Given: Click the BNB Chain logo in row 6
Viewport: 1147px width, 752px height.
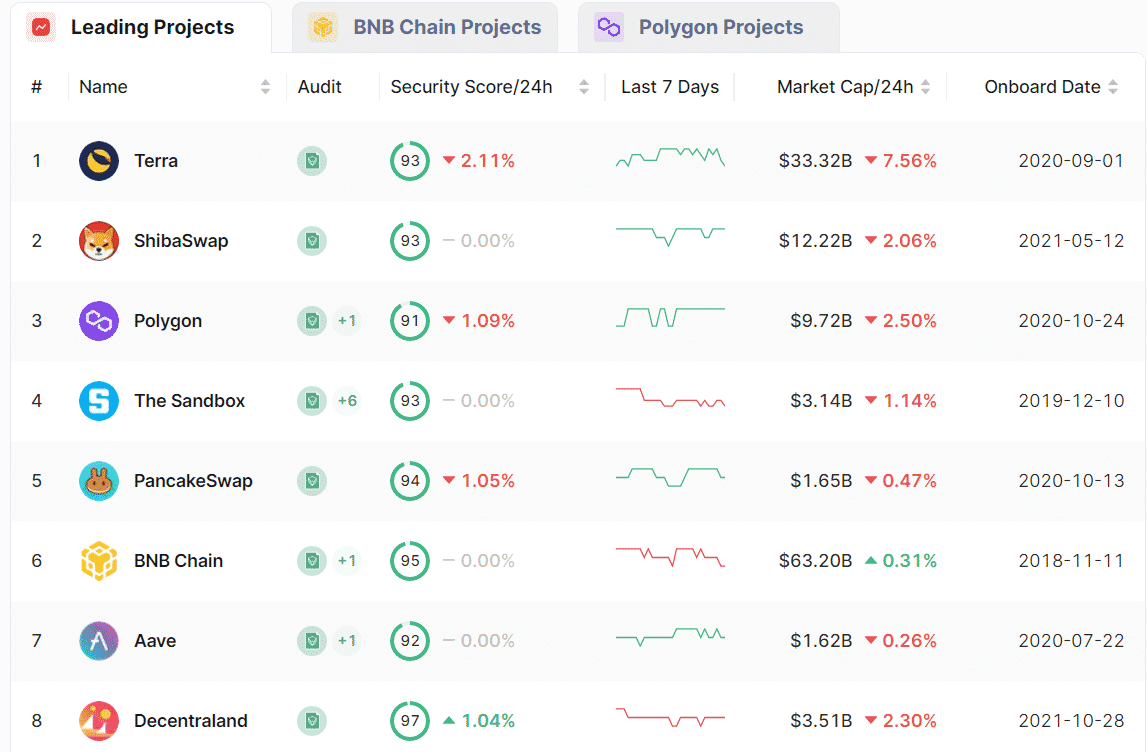Looking at the screenshot, I should [x=99, y=561].
